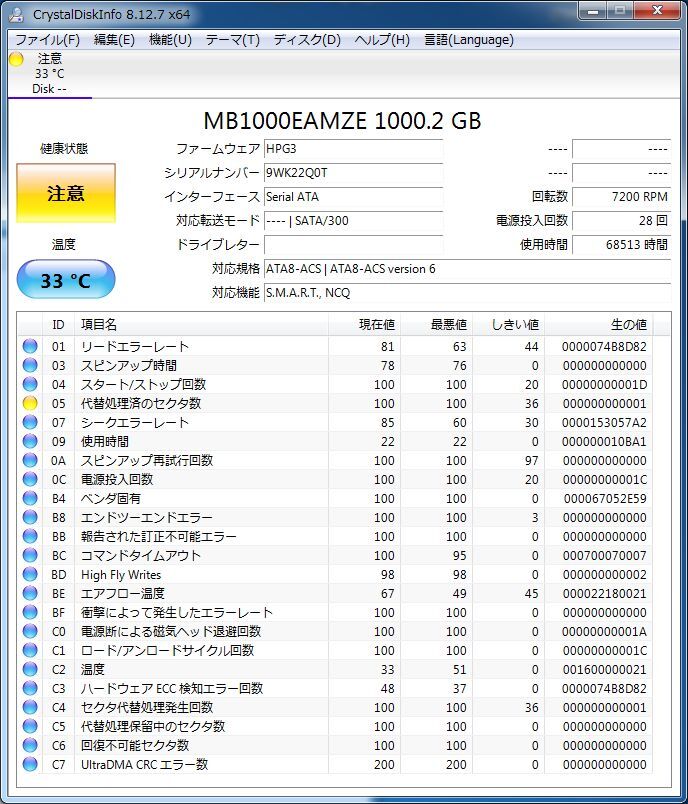The height and width of the screenshot is (804, 688).
Task: Click the yellow 注意 health status button
Action: pyautogui.click(x=66, y=194)
